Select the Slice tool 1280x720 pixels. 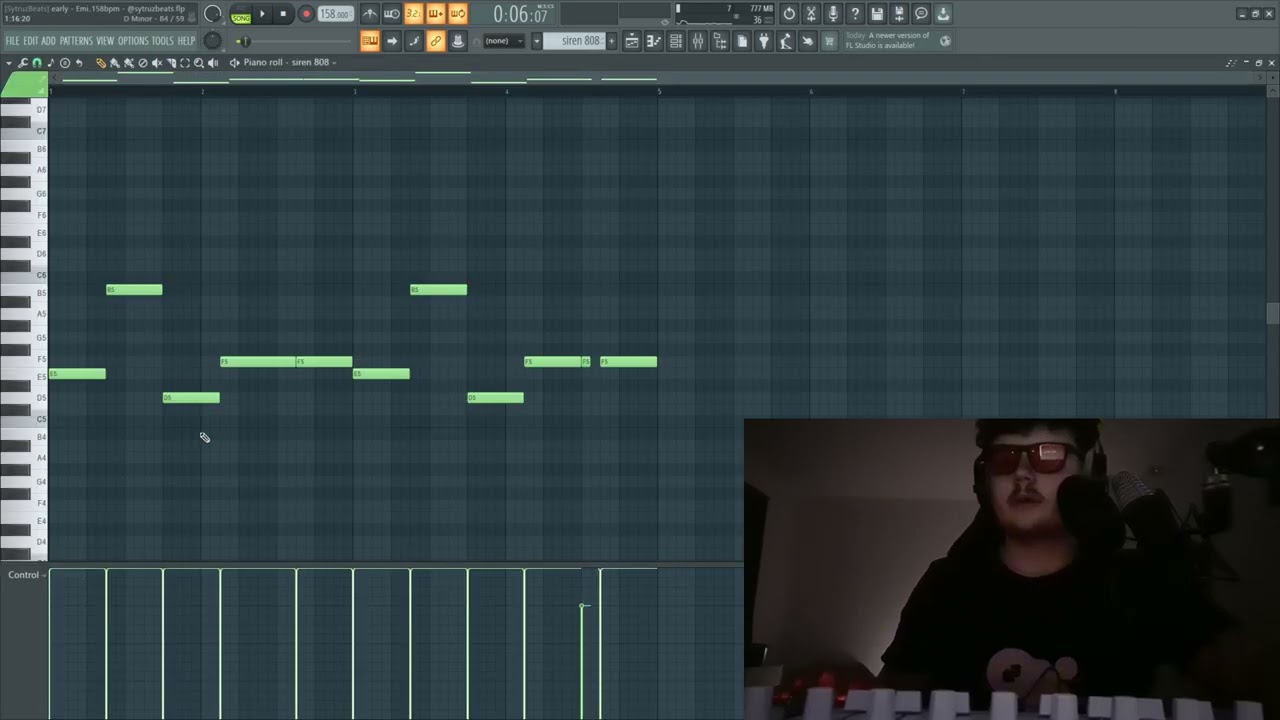pos(171,62)
